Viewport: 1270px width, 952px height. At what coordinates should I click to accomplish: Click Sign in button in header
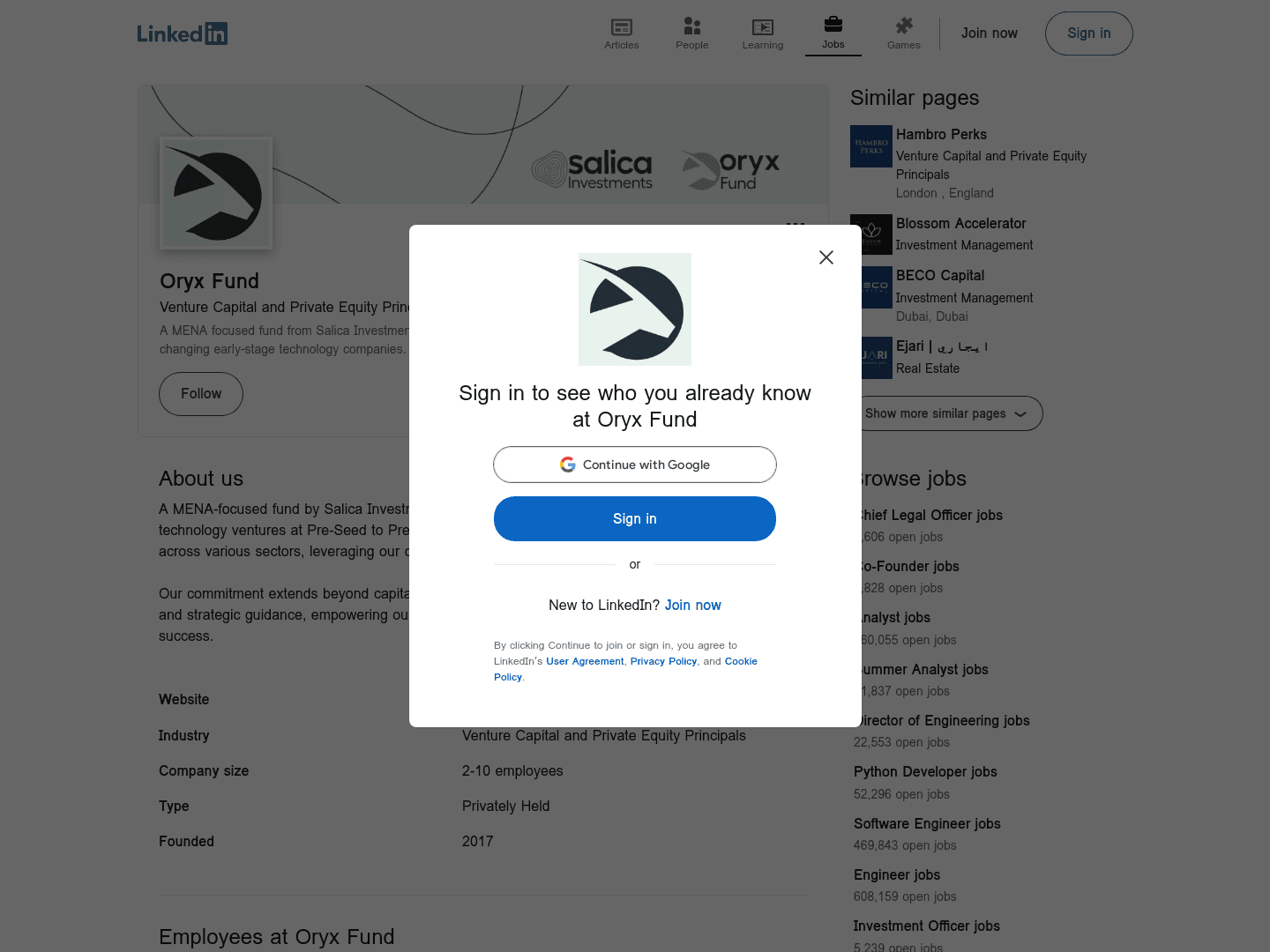coord(1088,33)
